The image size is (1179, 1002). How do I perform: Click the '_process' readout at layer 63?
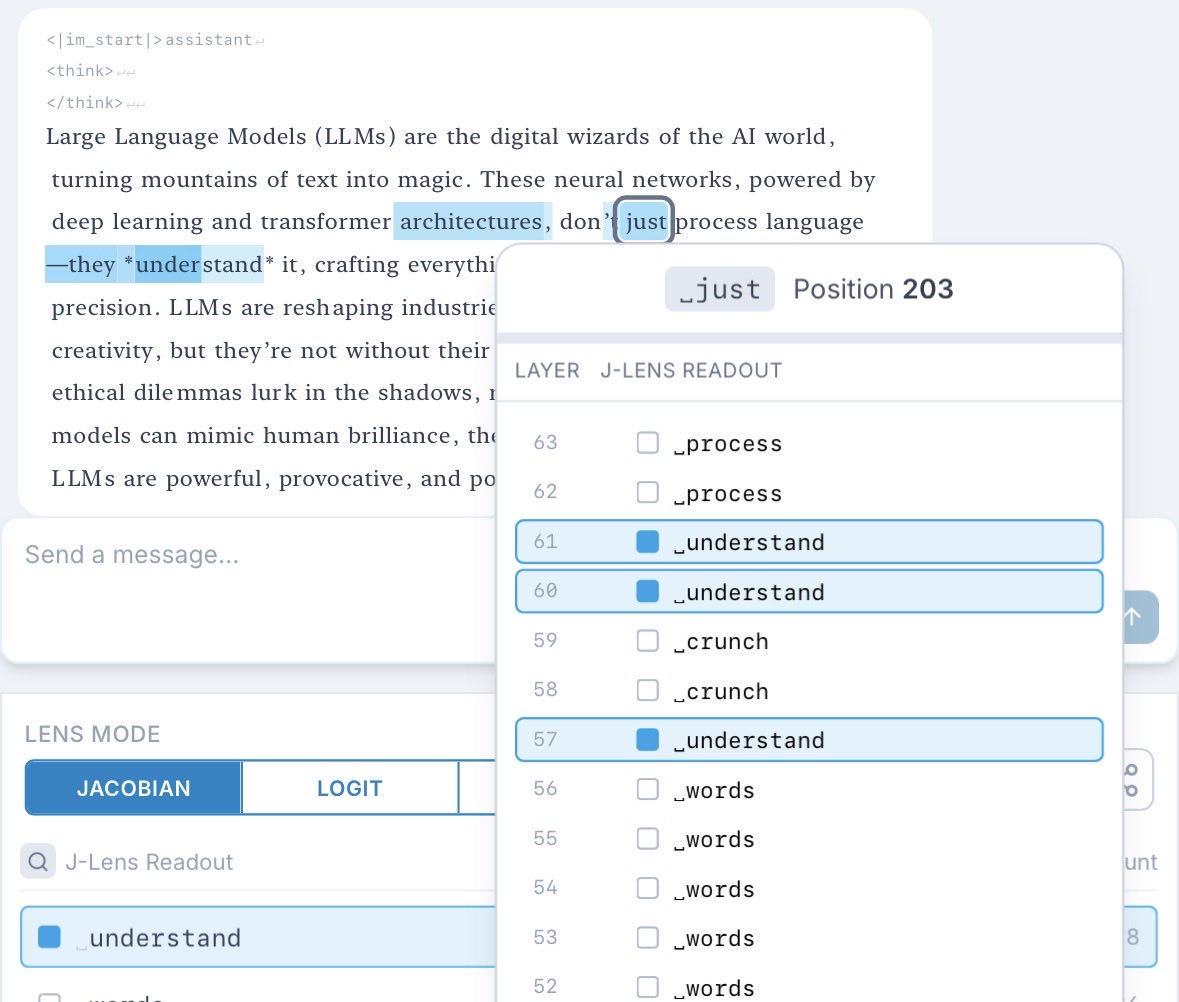[728, 443]
